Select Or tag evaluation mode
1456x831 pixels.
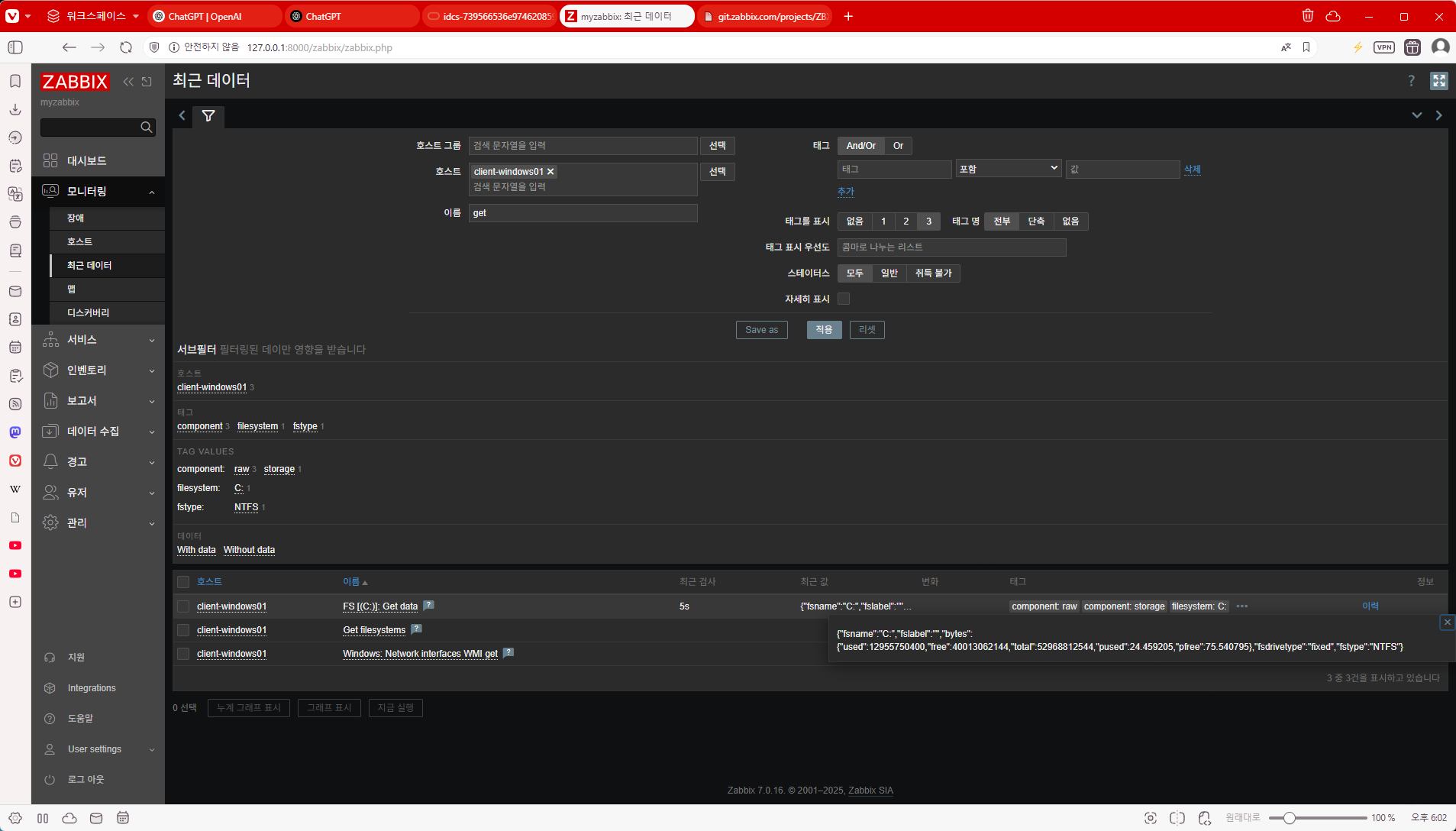point(898,146)
